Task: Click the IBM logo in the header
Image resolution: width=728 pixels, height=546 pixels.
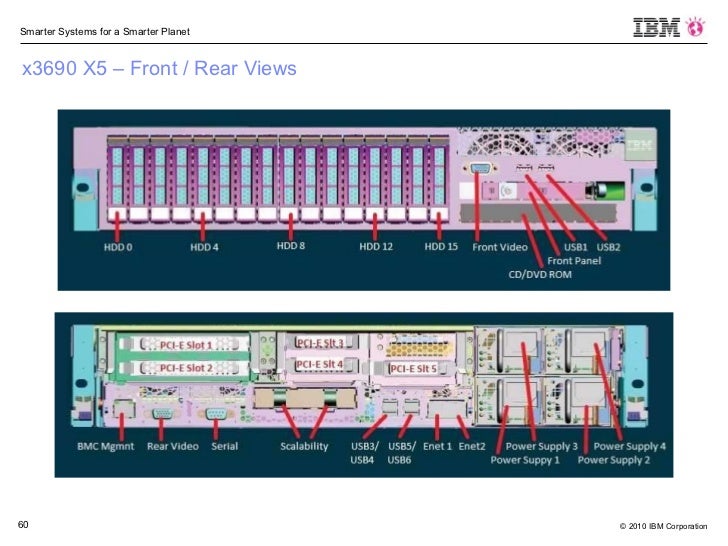Action: coord(656,27)
